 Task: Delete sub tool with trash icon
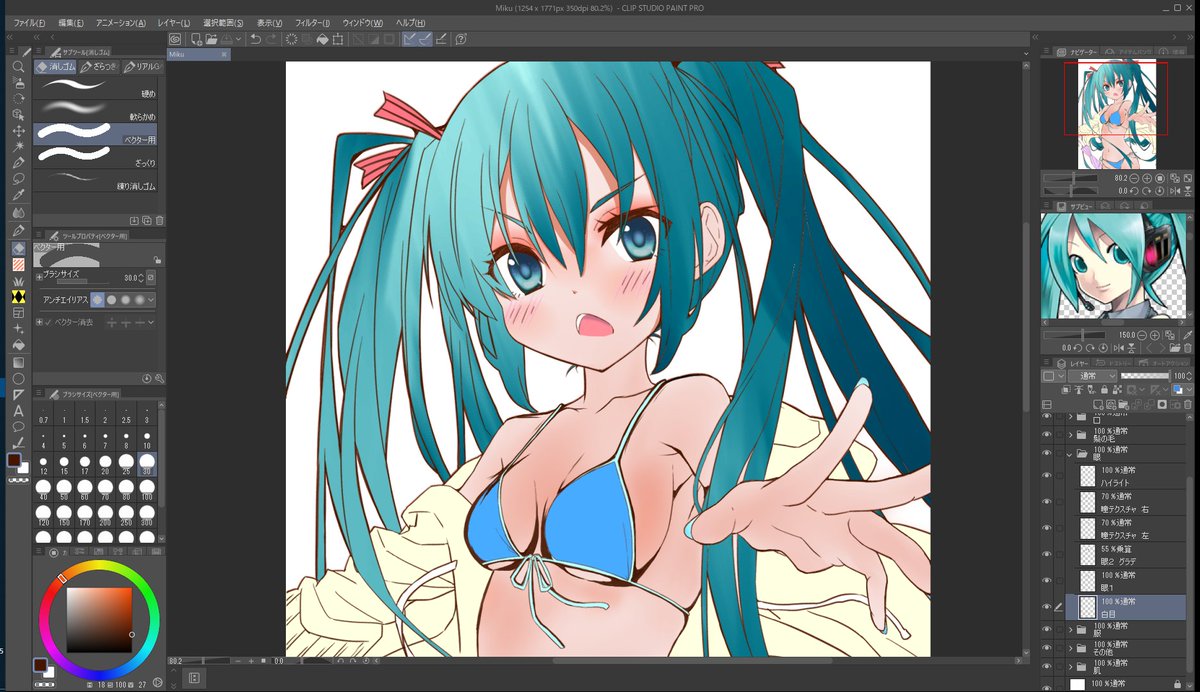tap(159, 220)
